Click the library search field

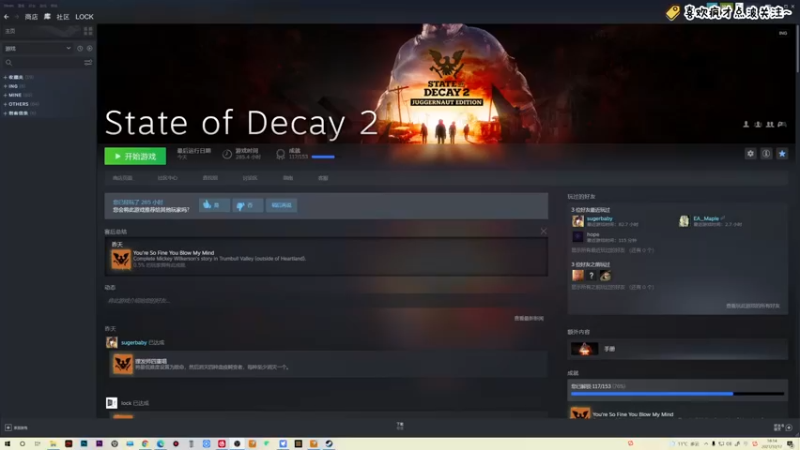pyautogui.click(x=43, y=62)
